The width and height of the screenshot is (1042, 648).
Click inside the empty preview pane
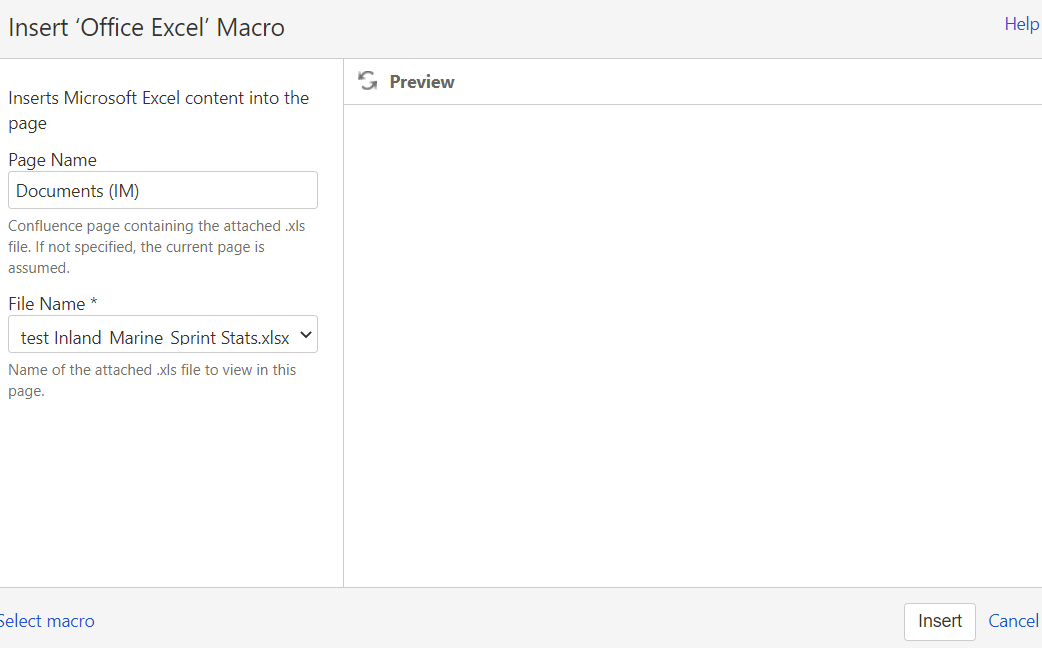tap(692, 346)
